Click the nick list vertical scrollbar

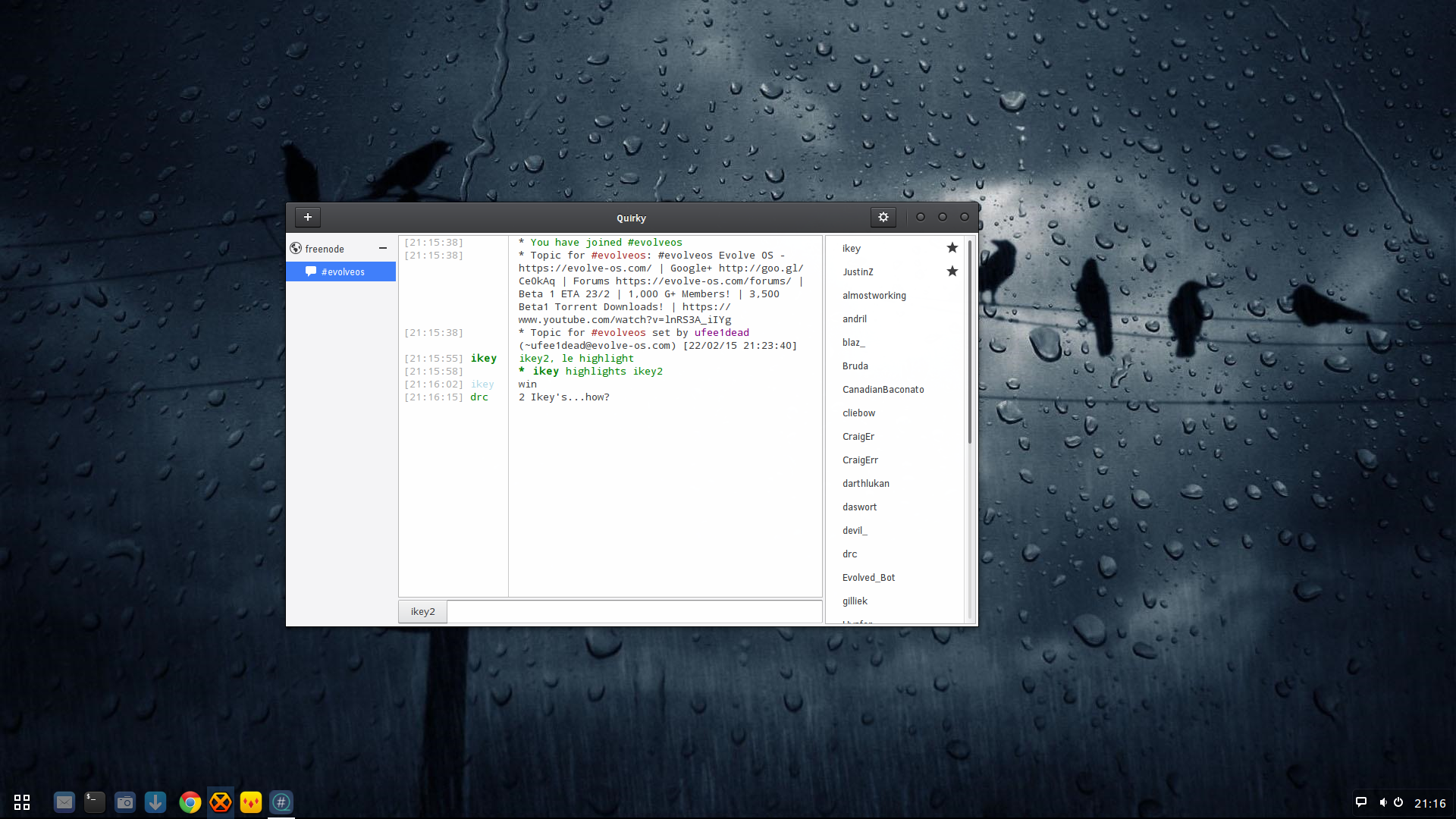point(969,343)
